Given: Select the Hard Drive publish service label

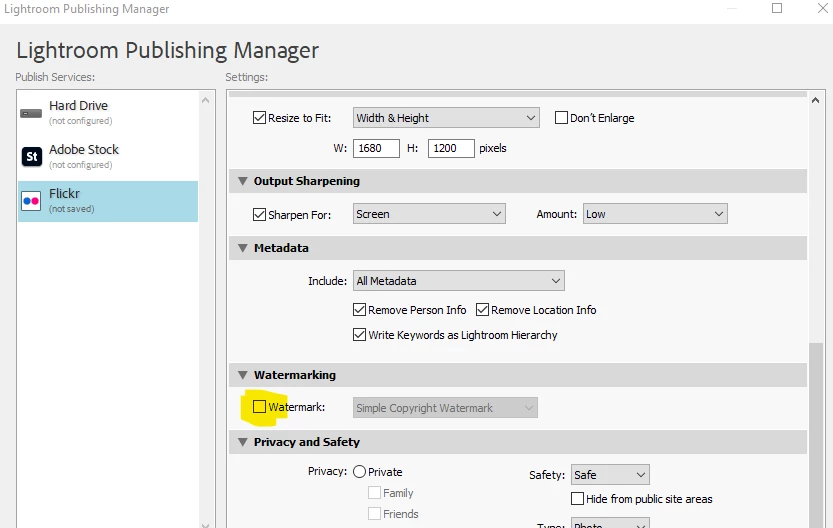Looking at the screenshot, I should 79,106.
